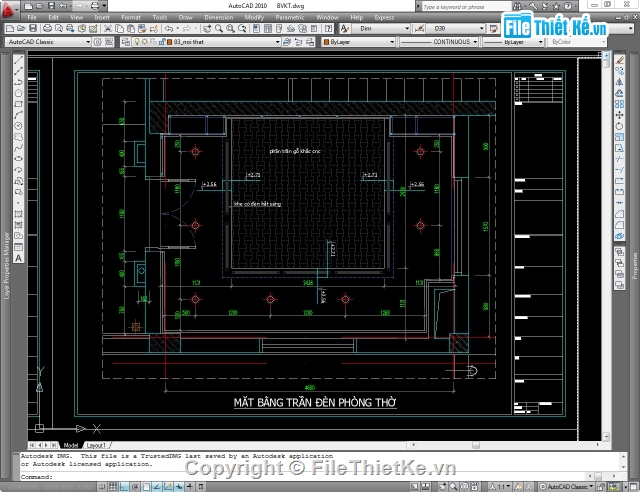Click the Pan realtime icon
This screenshot has height=492, width=640.
tap(207, 28)
